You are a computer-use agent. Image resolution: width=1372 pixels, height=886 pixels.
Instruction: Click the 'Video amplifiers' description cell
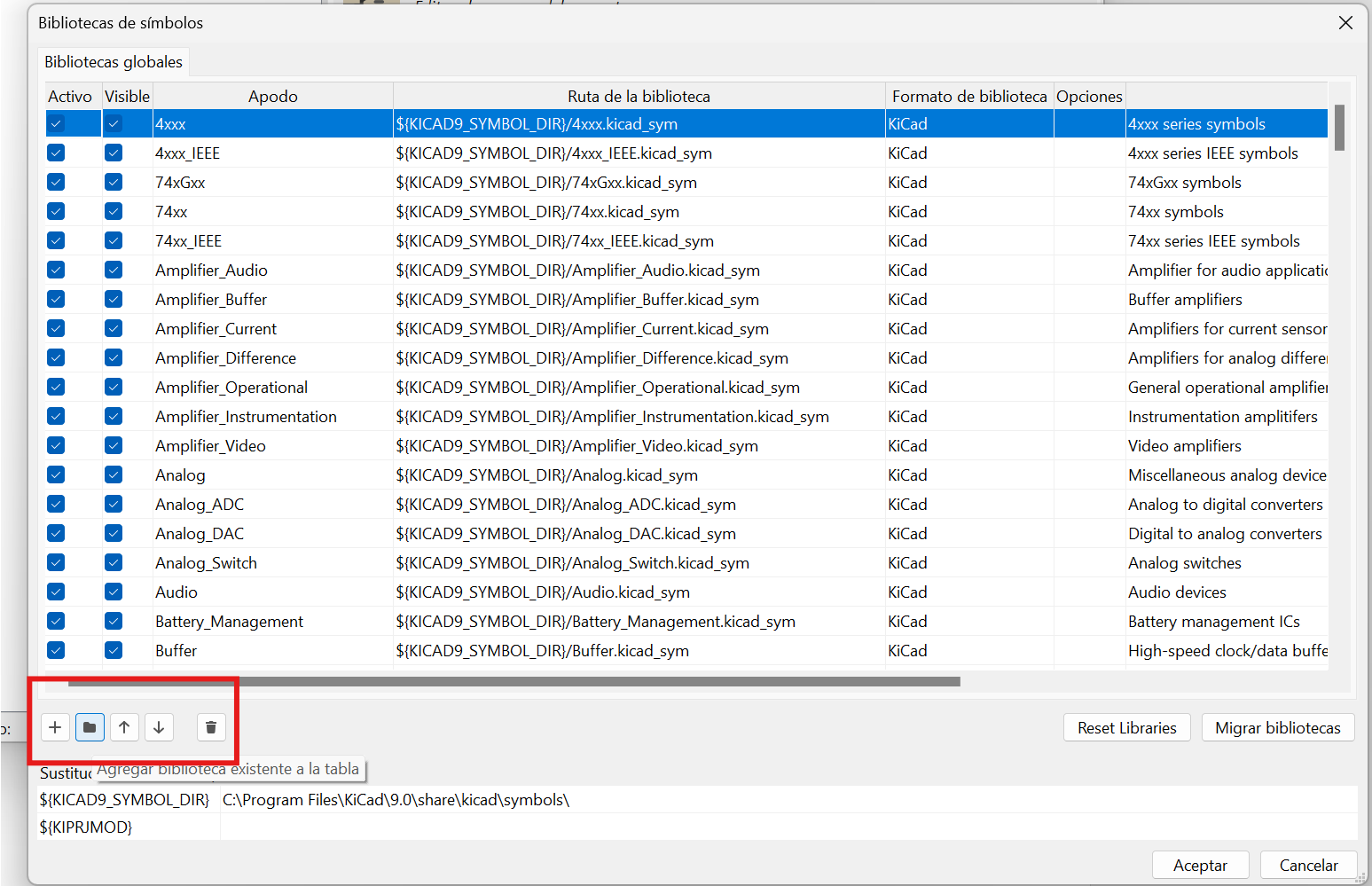pos(1227,445)
